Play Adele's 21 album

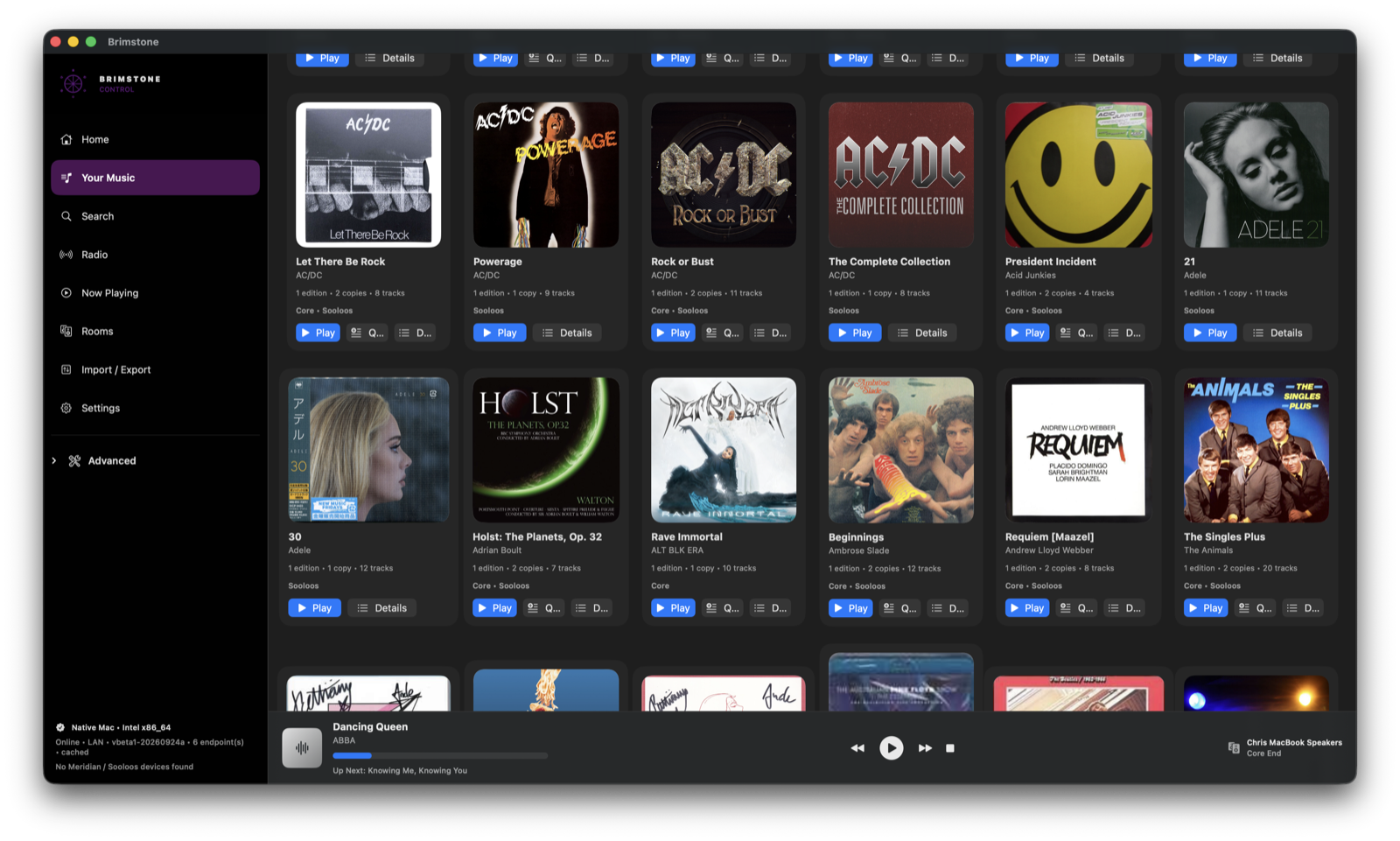[x=1210, y=333]
